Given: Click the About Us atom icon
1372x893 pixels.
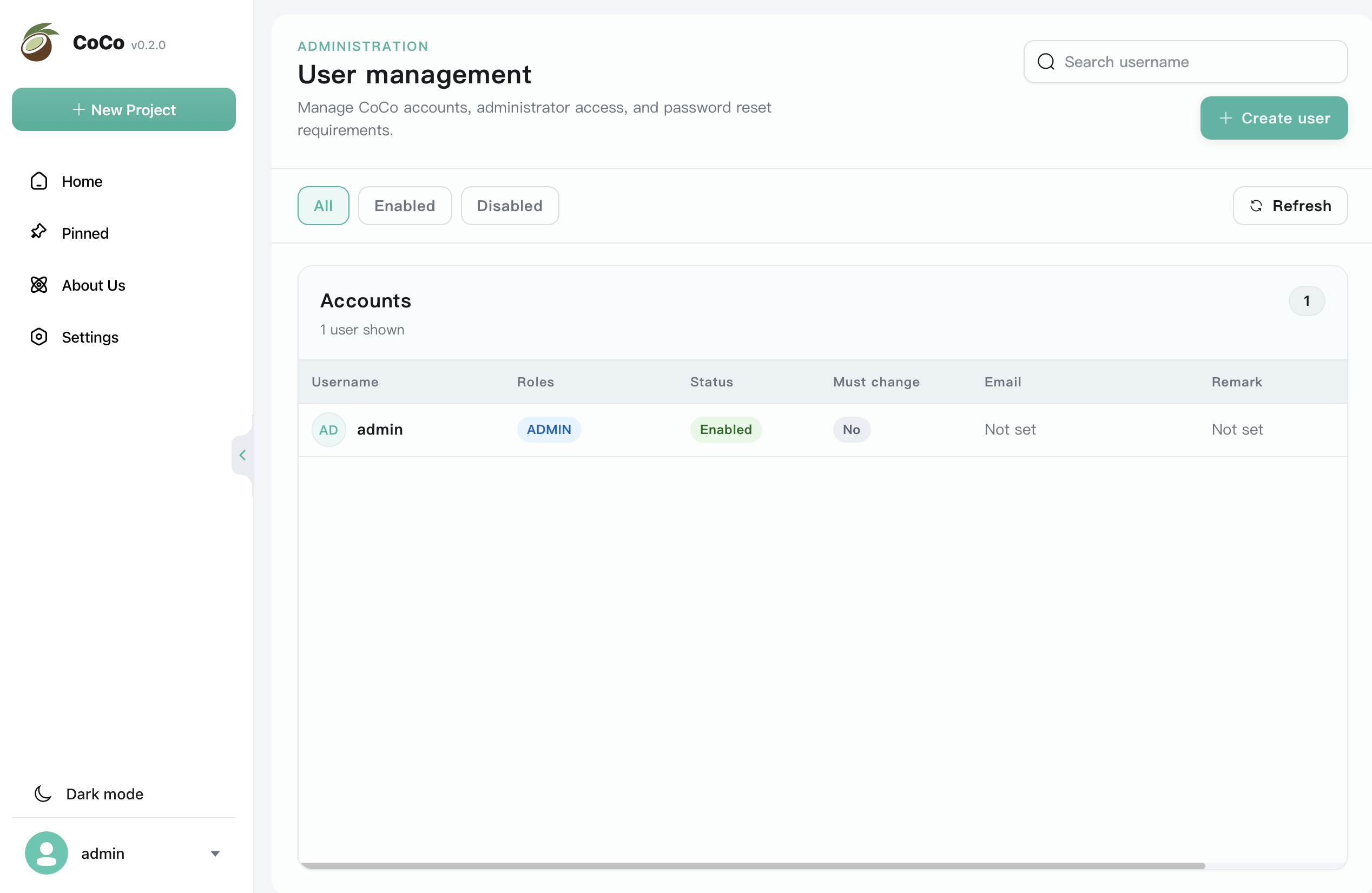Looking at the screenshot, I should (x=38, y=285).
